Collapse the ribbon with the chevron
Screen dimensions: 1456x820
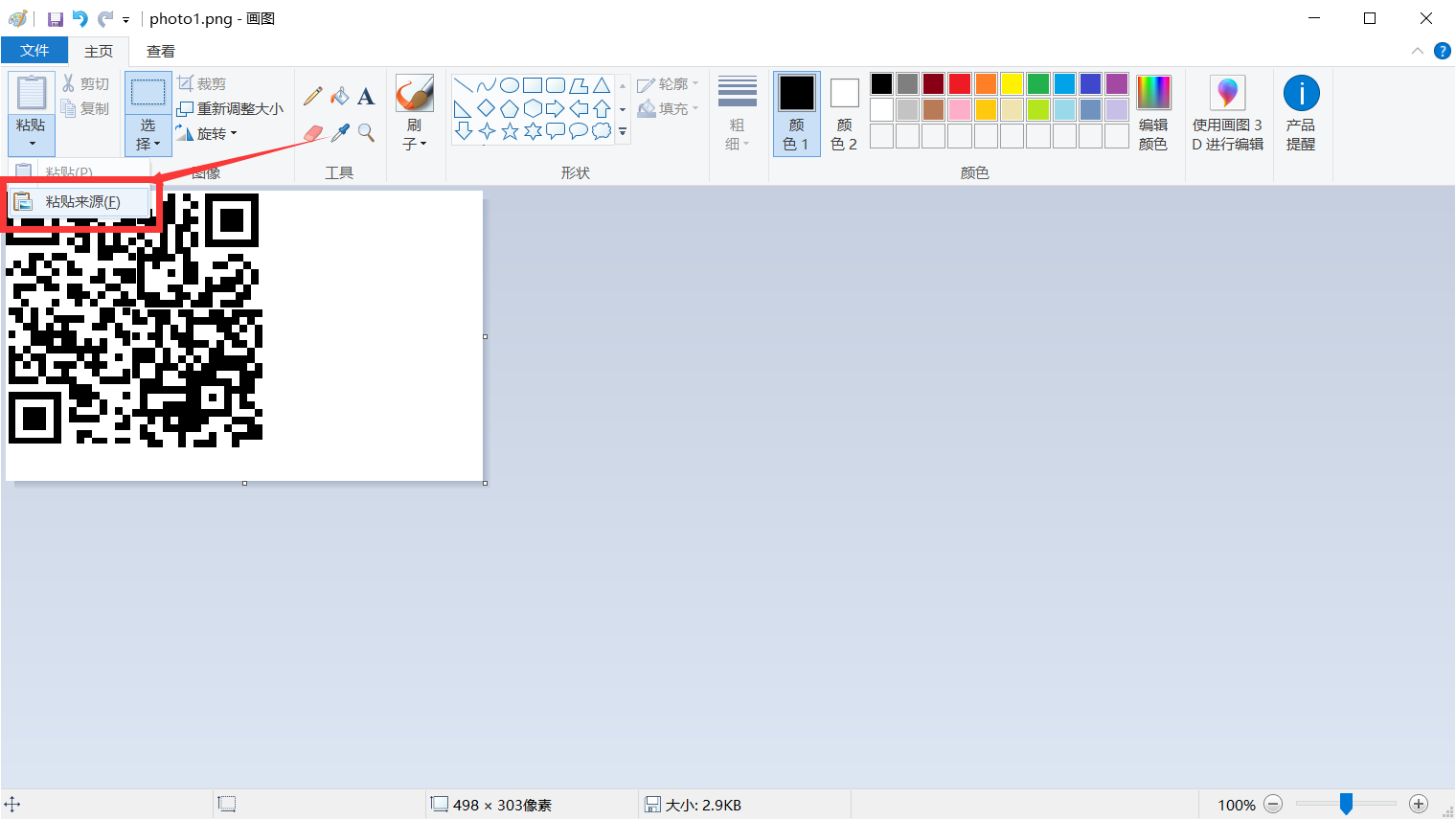pos(1418,51)
